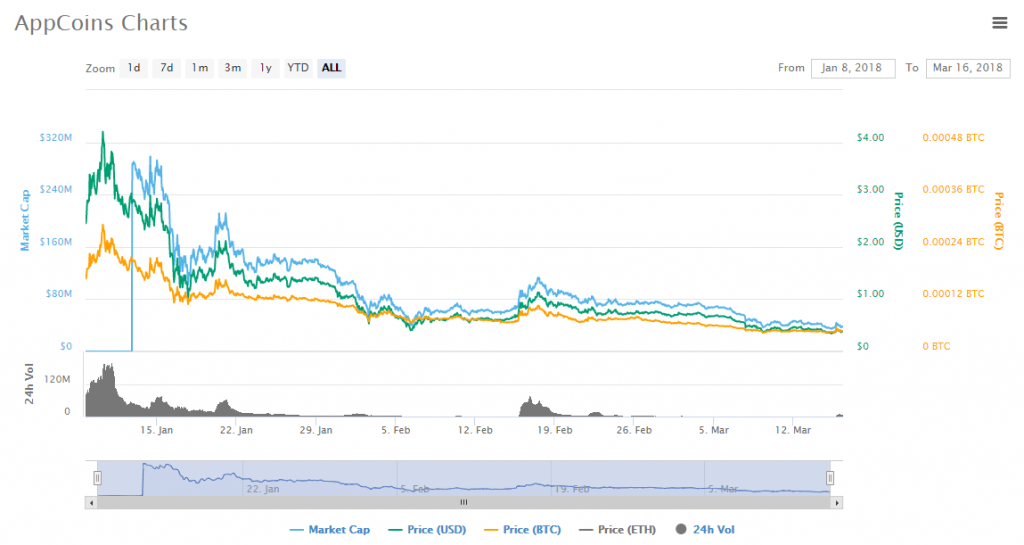Click the 26. Feb date label

point(634,430)
